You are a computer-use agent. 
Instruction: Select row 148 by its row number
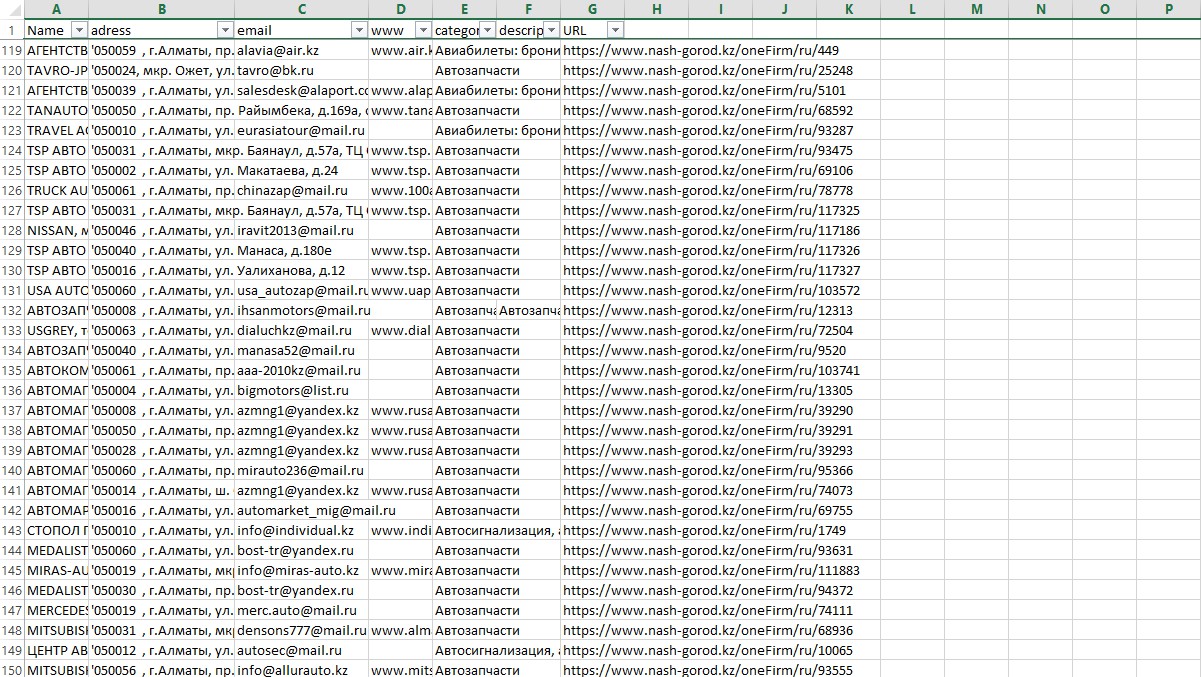(12, 630)
